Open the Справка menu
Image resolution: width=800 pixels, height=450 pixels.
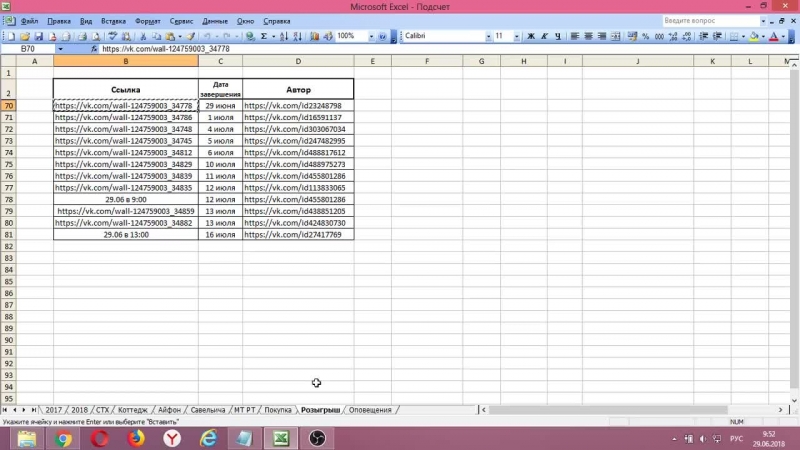(x=277, y=21)
